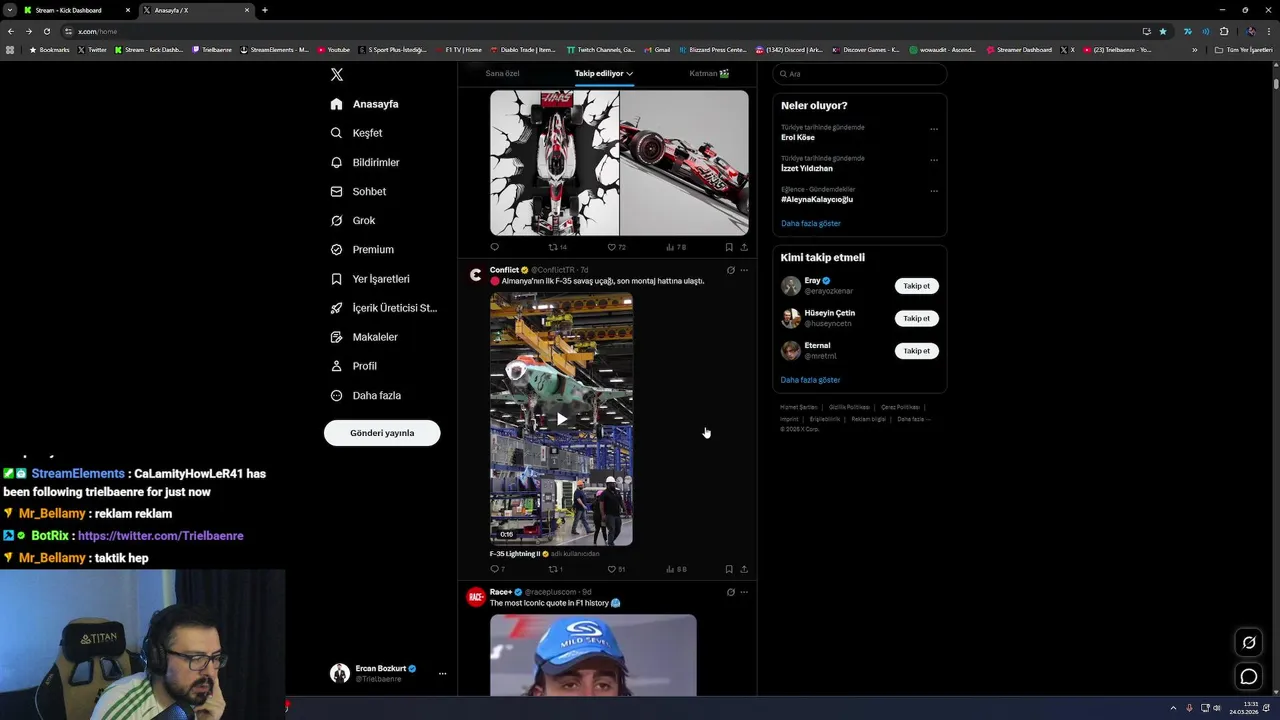Like the Conflict F-35 post

coord(616,569)
